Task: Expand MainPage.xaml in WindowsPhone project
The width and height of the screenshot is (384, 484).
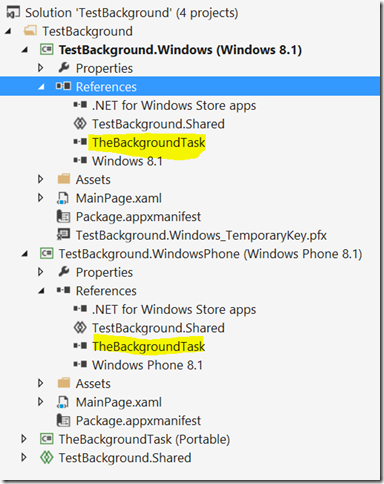Action: (x=41, y=402)
